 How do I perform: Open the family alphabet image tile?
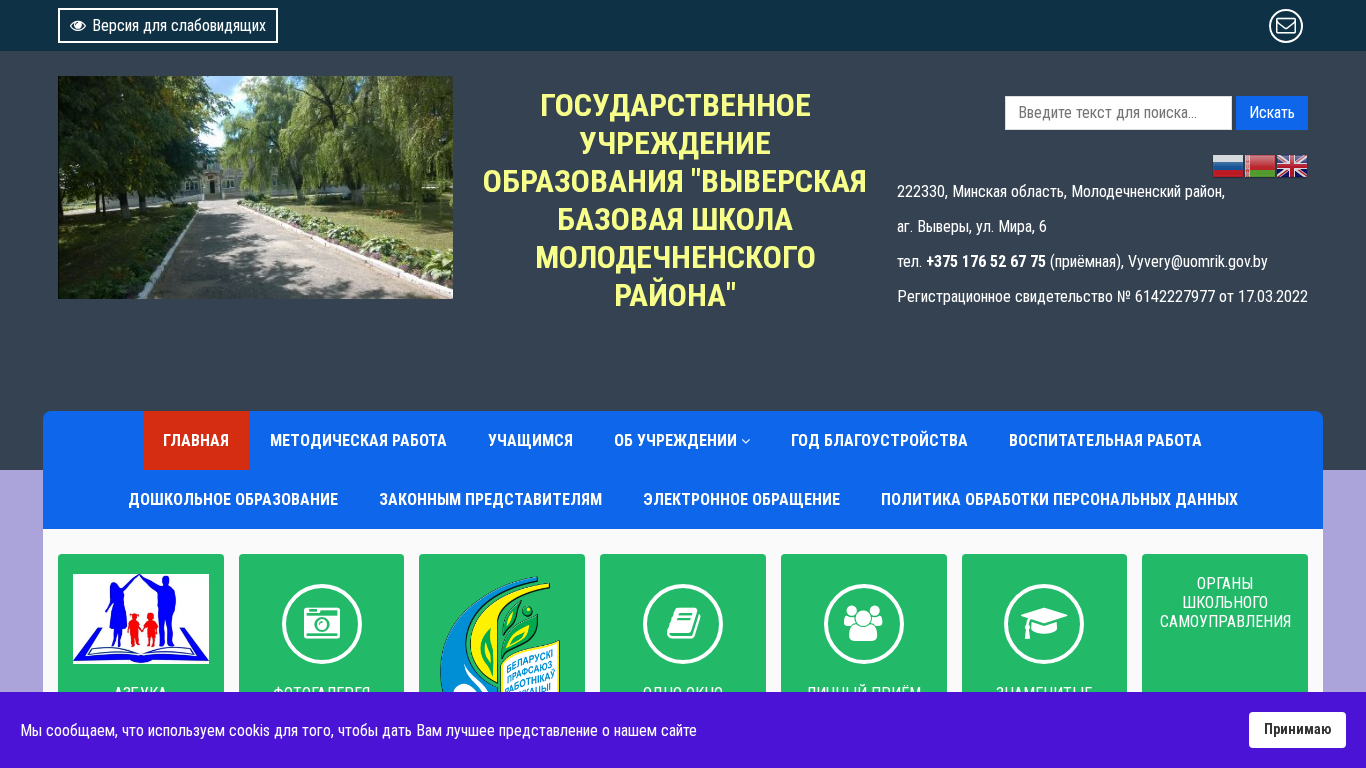[x=141, y=619]
